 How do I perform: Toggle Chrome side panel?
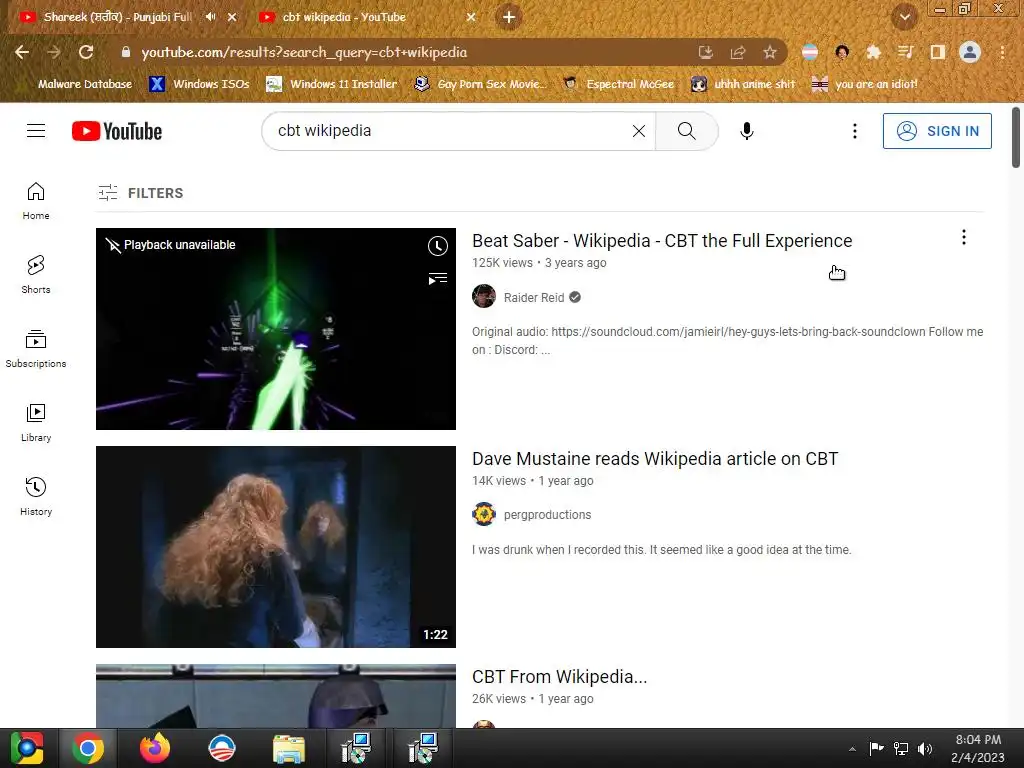click(937, 52)
